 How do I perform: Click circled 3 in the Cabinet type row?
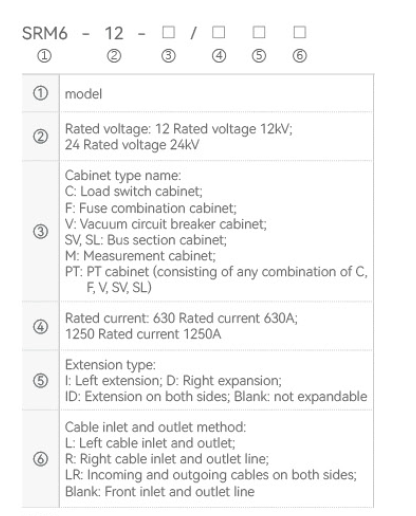coord(41,231)
